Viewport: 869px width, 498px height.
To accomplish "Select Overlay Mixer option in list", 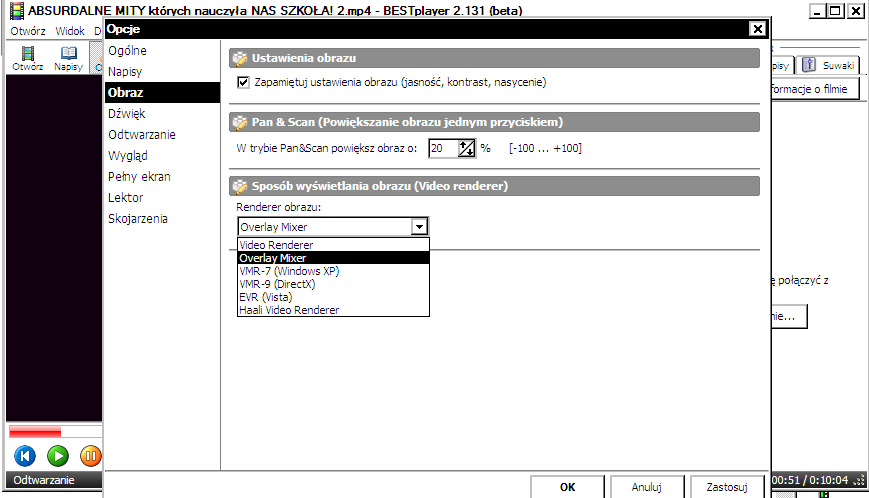I will pos(333,258).
